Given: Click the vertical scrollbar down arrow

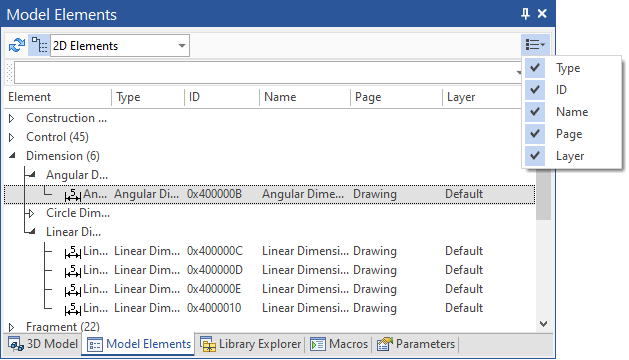Looking at the screenshot, I should (544, 323).
